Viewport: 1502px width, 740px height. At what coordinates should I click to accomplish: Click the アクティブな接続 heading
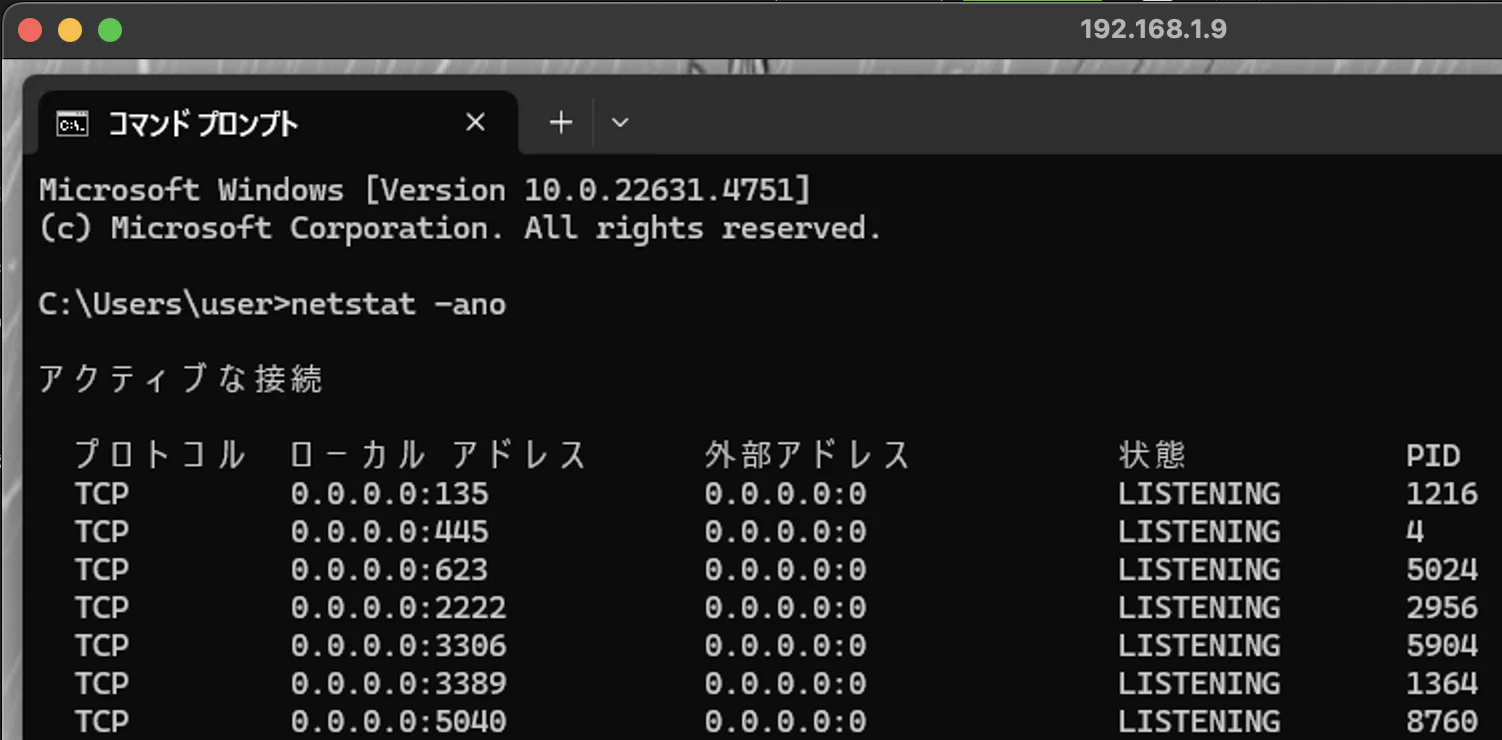181,380
